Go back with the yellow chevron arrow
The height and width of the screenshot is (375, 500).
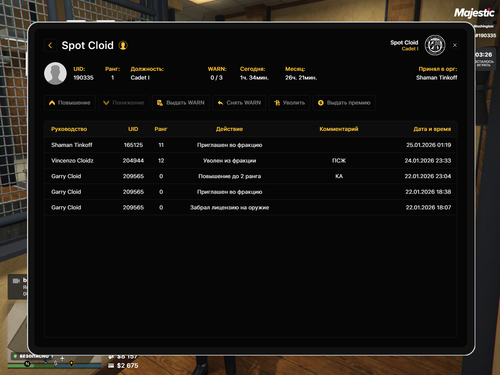coord(50,45)
